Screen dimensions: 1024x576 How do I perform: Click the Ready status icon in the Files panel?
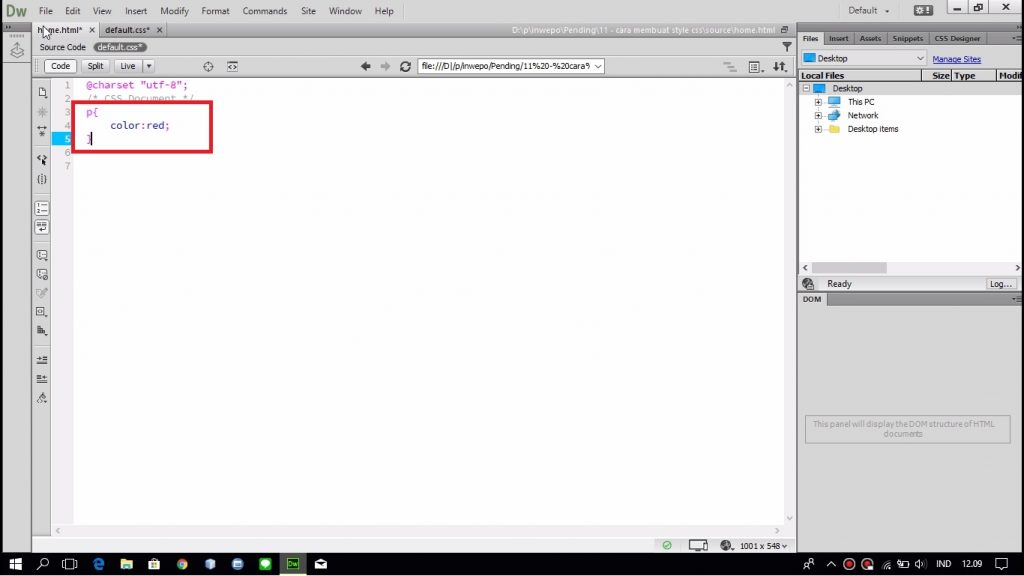tap(808, 283)
